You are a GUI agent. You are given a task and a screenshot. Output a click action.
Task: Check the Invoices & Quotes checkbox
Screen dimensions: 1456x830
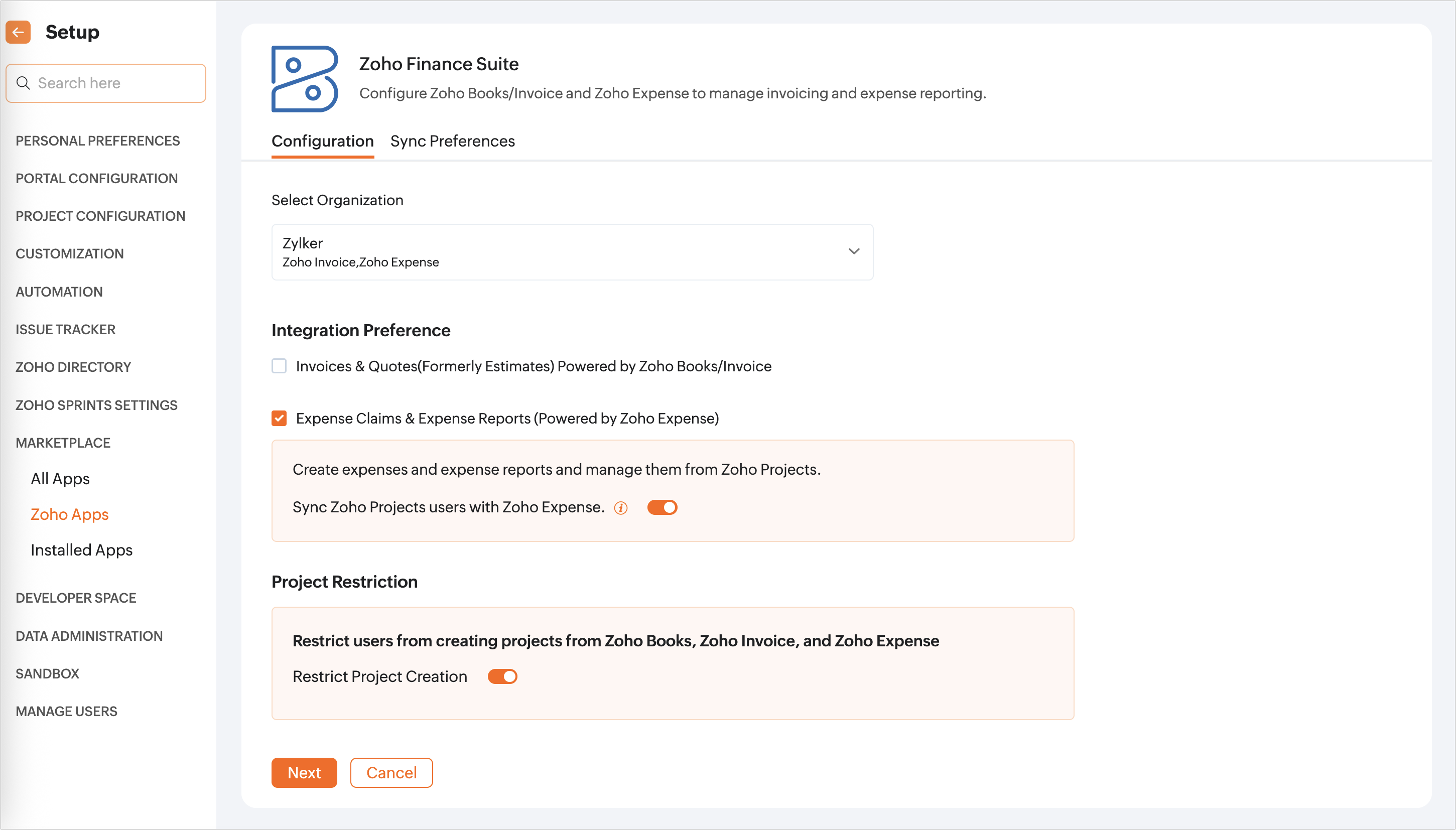pyautogui.click(x=279, y=366)
